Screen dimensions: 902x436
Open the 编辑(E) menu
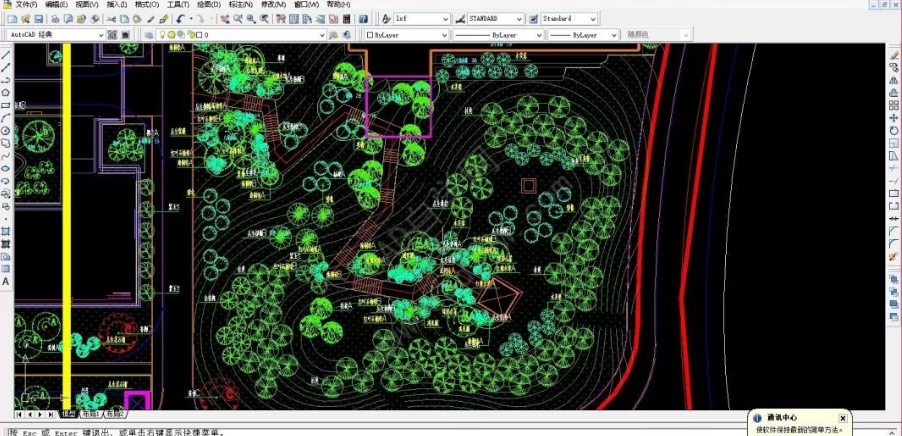[x=56, y=5]
